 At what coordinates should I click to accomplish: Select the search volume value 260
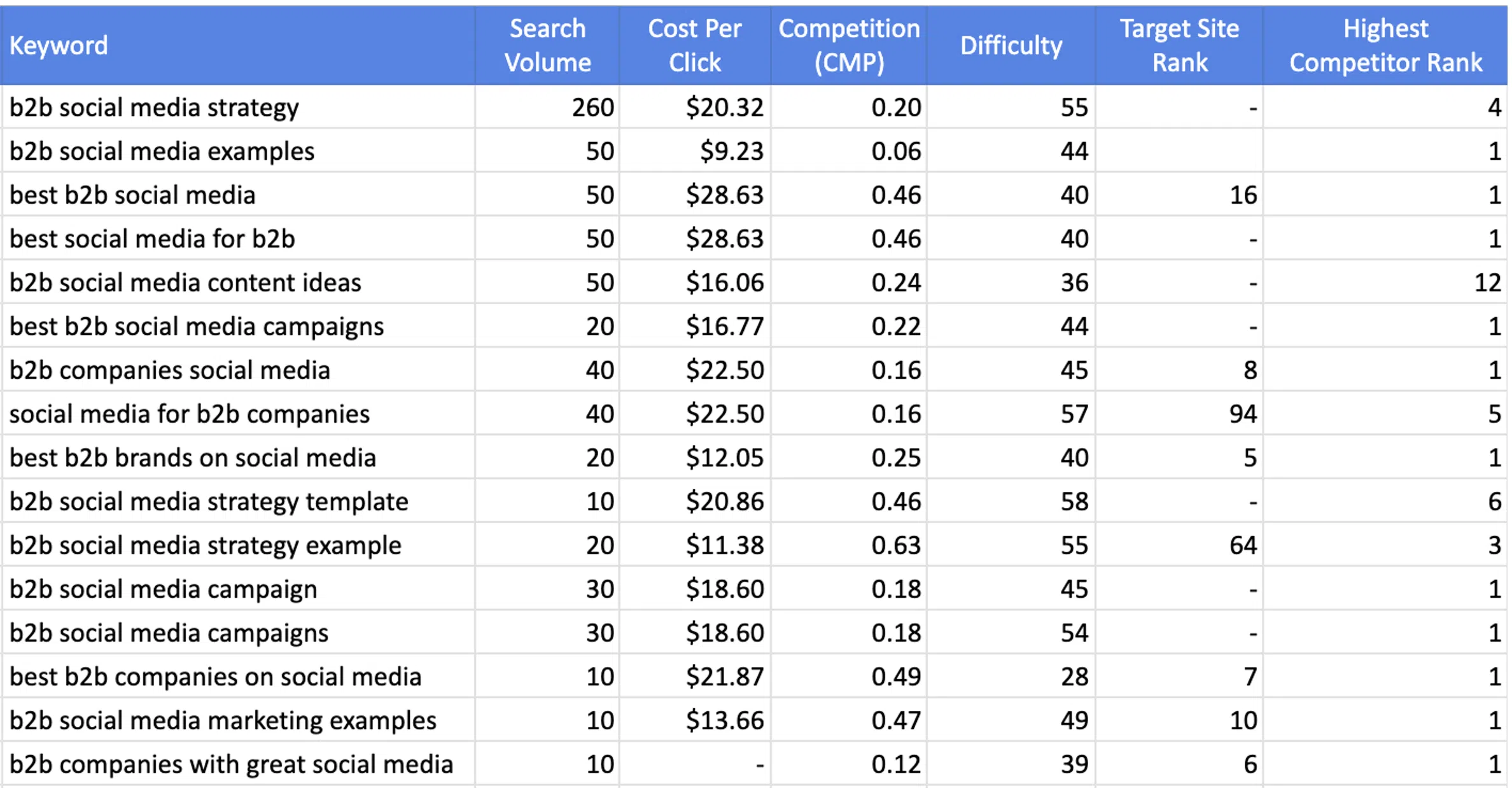click(547, 107)
